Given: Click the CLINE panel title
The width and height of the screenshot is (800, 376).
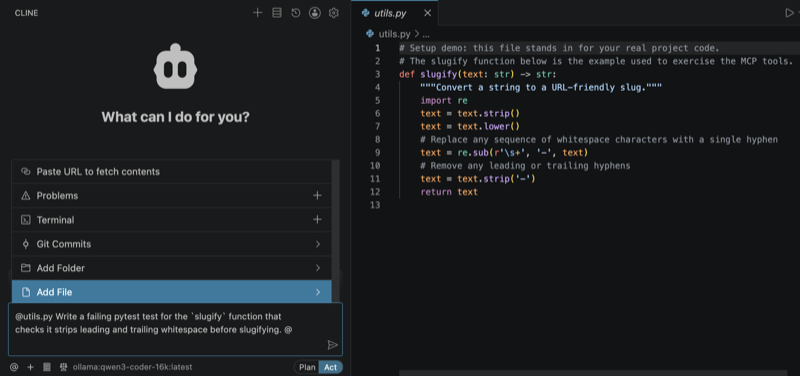Looking at the screenshot, I should [x=27, y=13].
